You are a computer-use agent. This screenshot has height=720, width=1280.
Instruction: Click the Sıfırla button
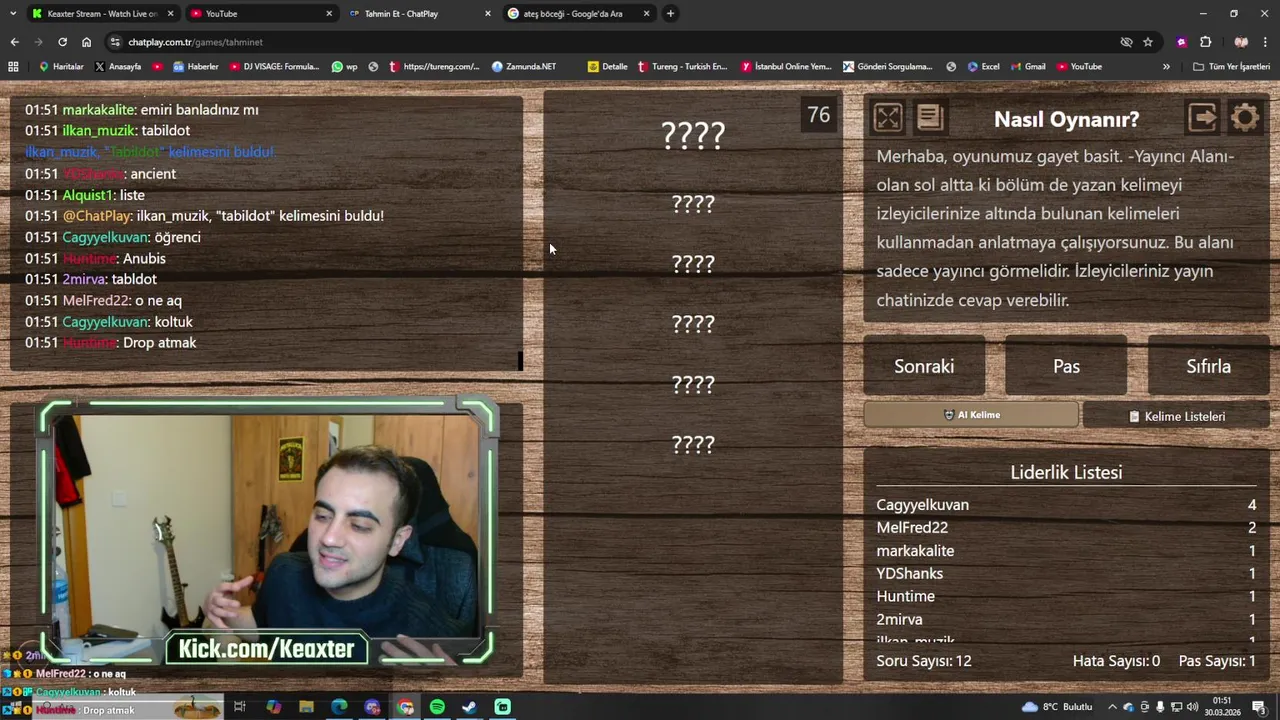1208,366
